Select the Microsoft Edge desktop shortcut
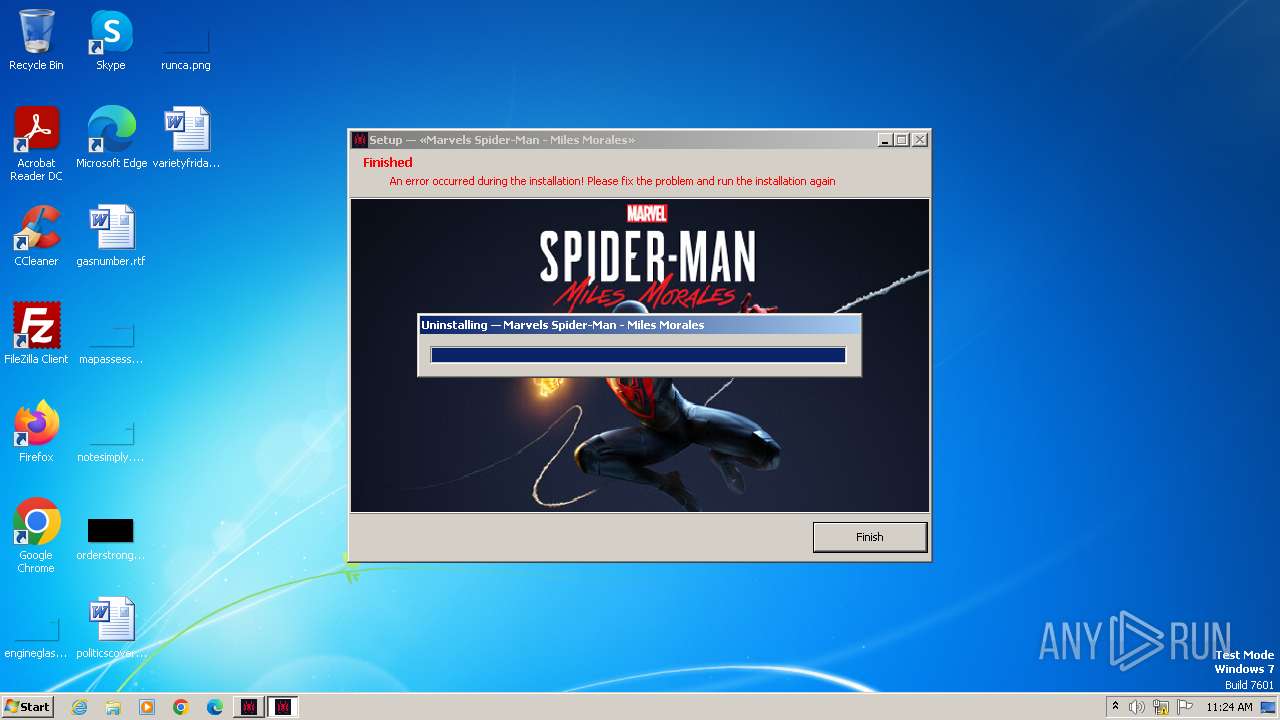 [x=111, y=138]
